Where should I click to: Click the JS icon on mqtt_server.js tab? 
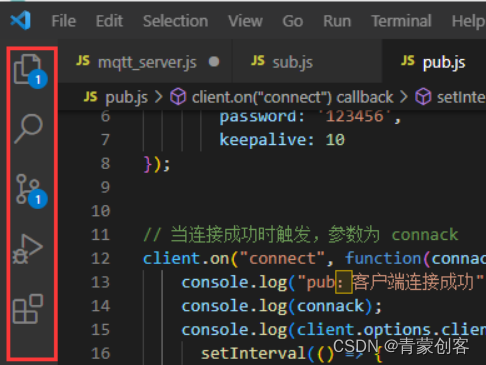pyautogui.click(x=83, y=61)
